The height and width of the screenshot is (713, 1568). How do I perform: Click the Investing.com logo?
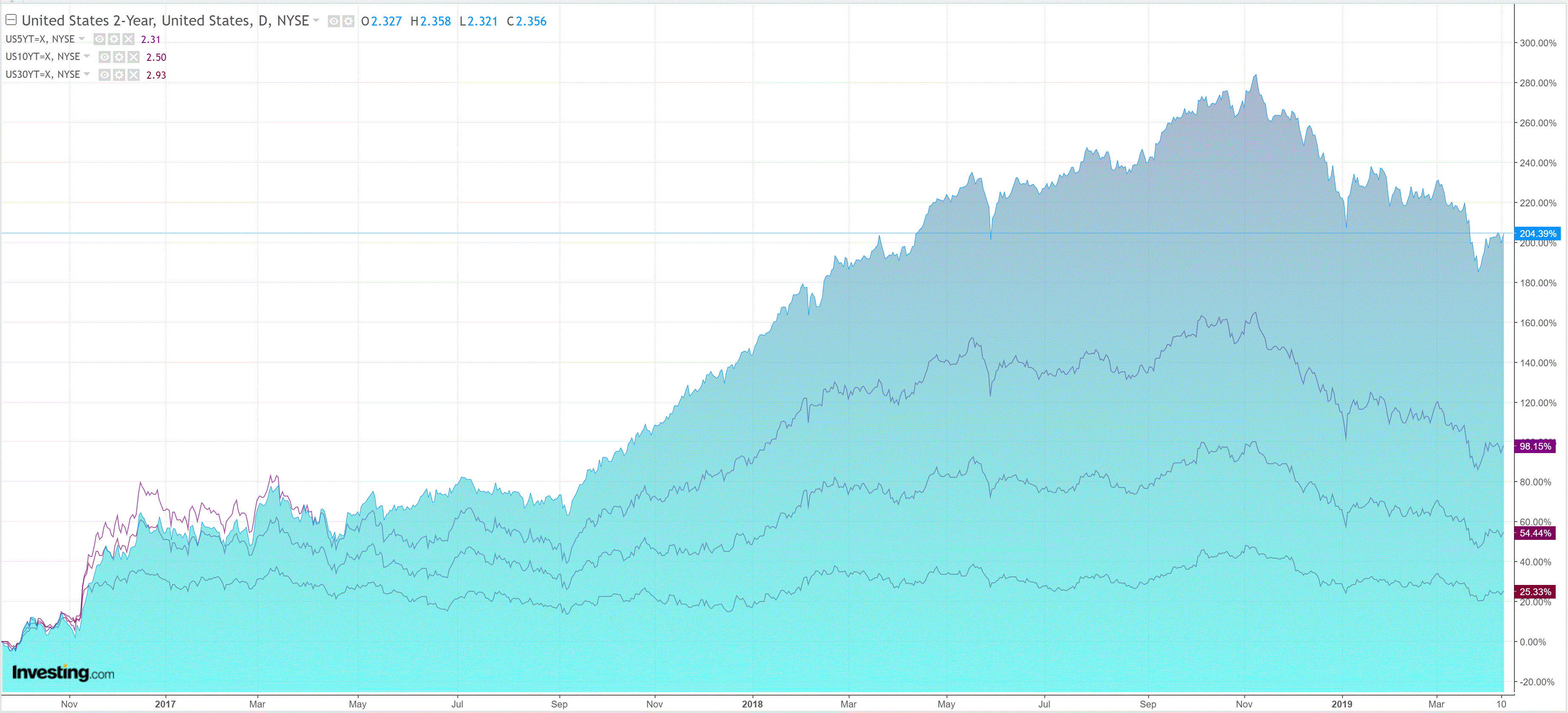pos(63,672)
